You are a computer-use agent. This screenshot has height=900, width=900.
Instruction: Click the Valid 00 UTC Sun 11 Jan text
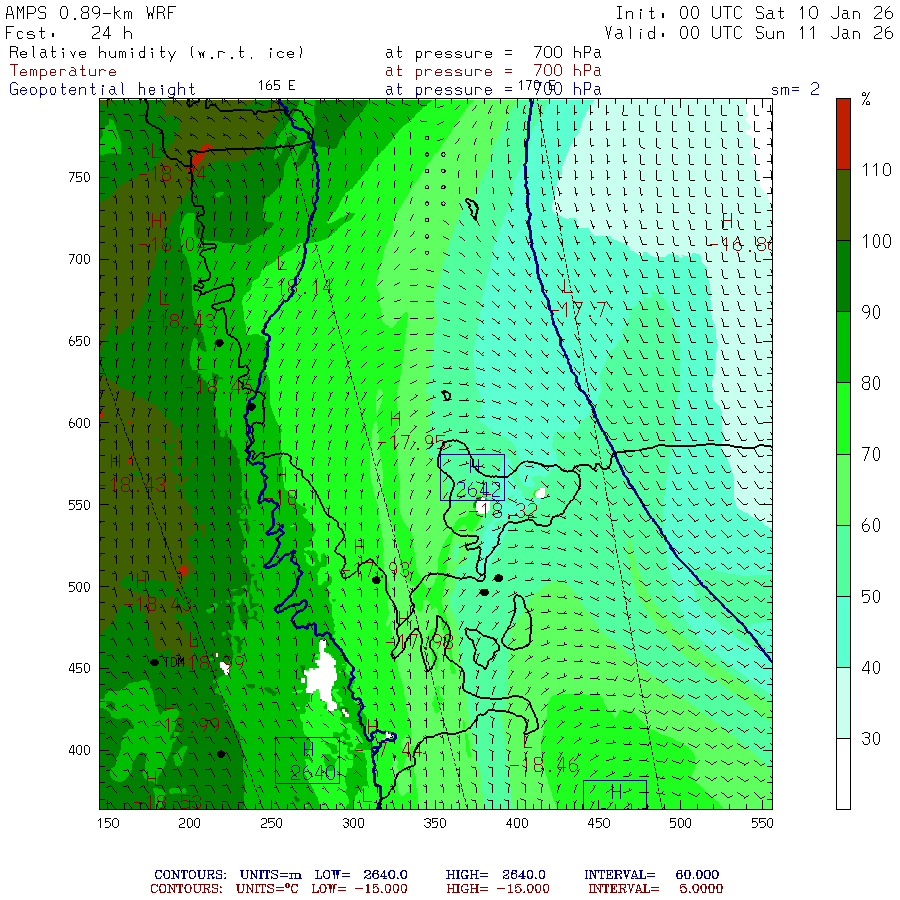point(748,33)
